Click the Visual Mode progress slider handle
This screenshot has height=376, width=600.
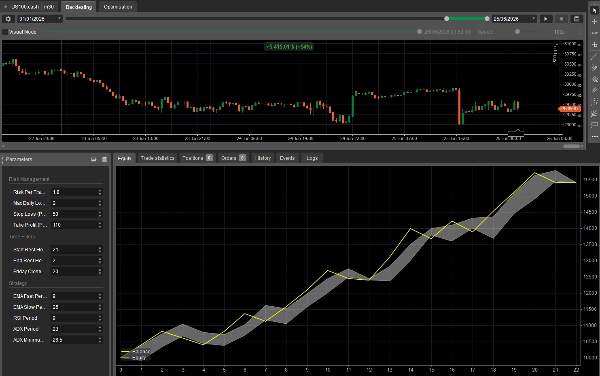coord(419,32)
